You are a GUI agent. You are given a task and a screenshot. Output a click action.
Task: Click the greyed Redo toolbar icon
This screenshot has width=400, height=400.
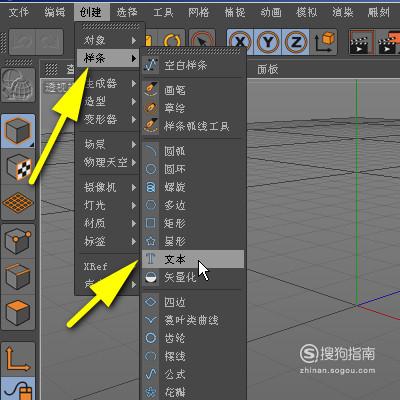(x=49, y=42)
